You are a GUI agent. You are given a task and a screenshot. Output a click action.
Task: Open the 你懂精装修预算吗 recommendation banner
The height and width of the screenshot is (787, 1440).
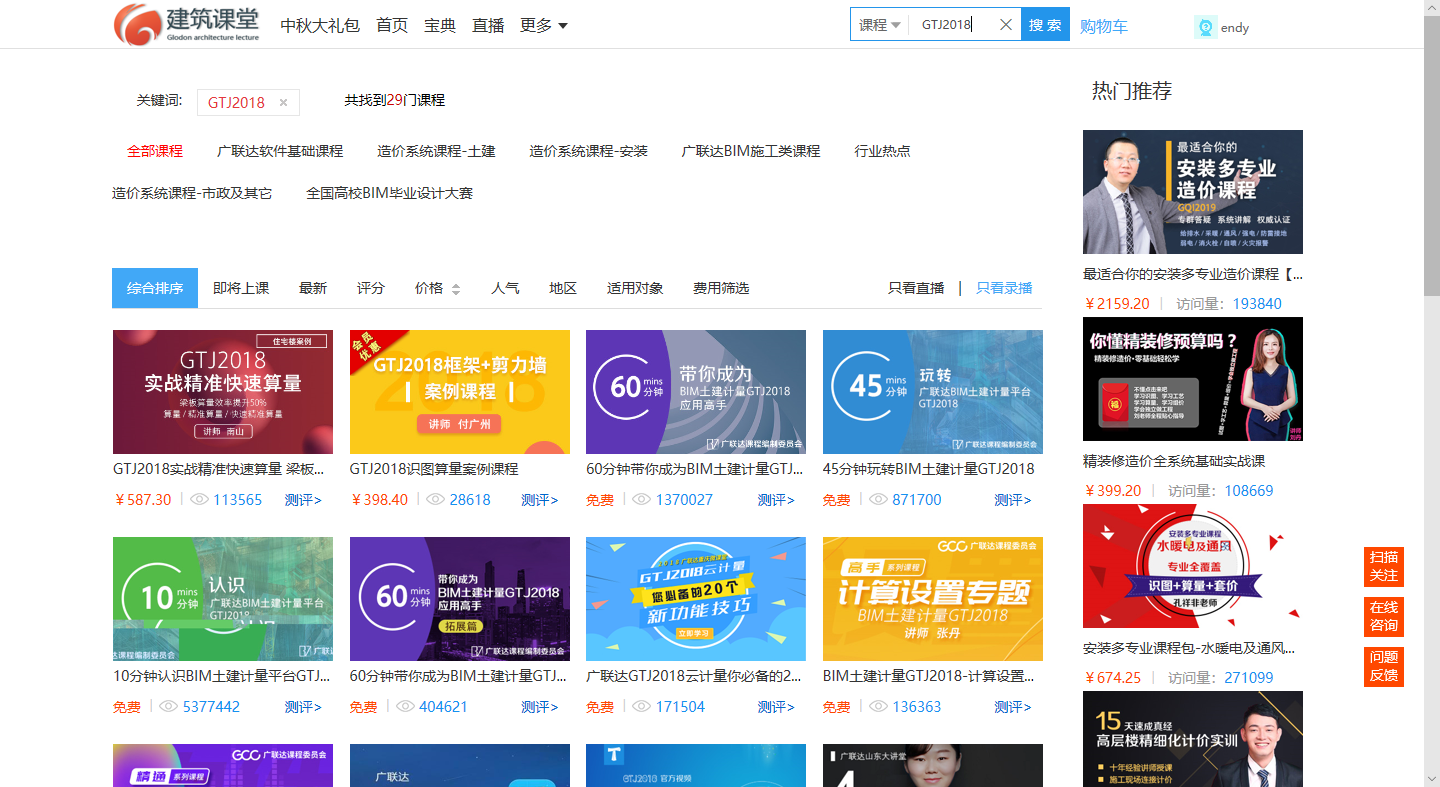(x=1193, y=379)
